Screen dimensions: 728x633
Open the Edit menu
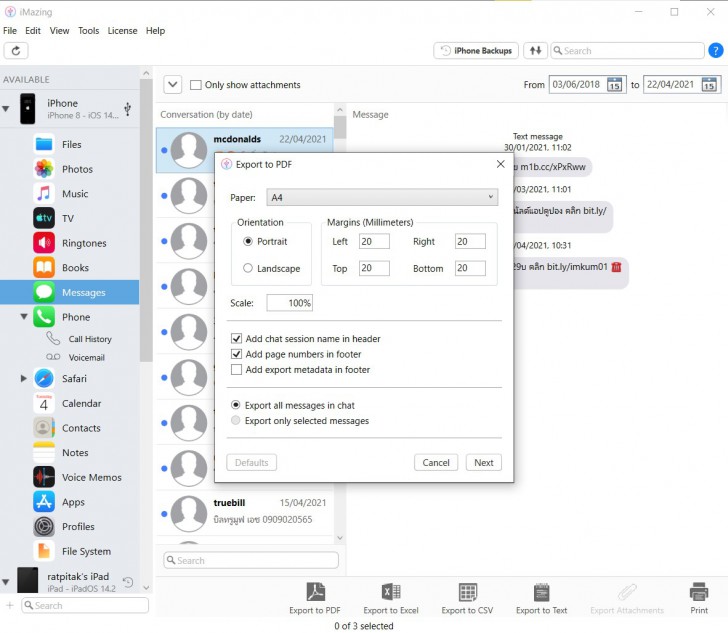tap(33, 31)
